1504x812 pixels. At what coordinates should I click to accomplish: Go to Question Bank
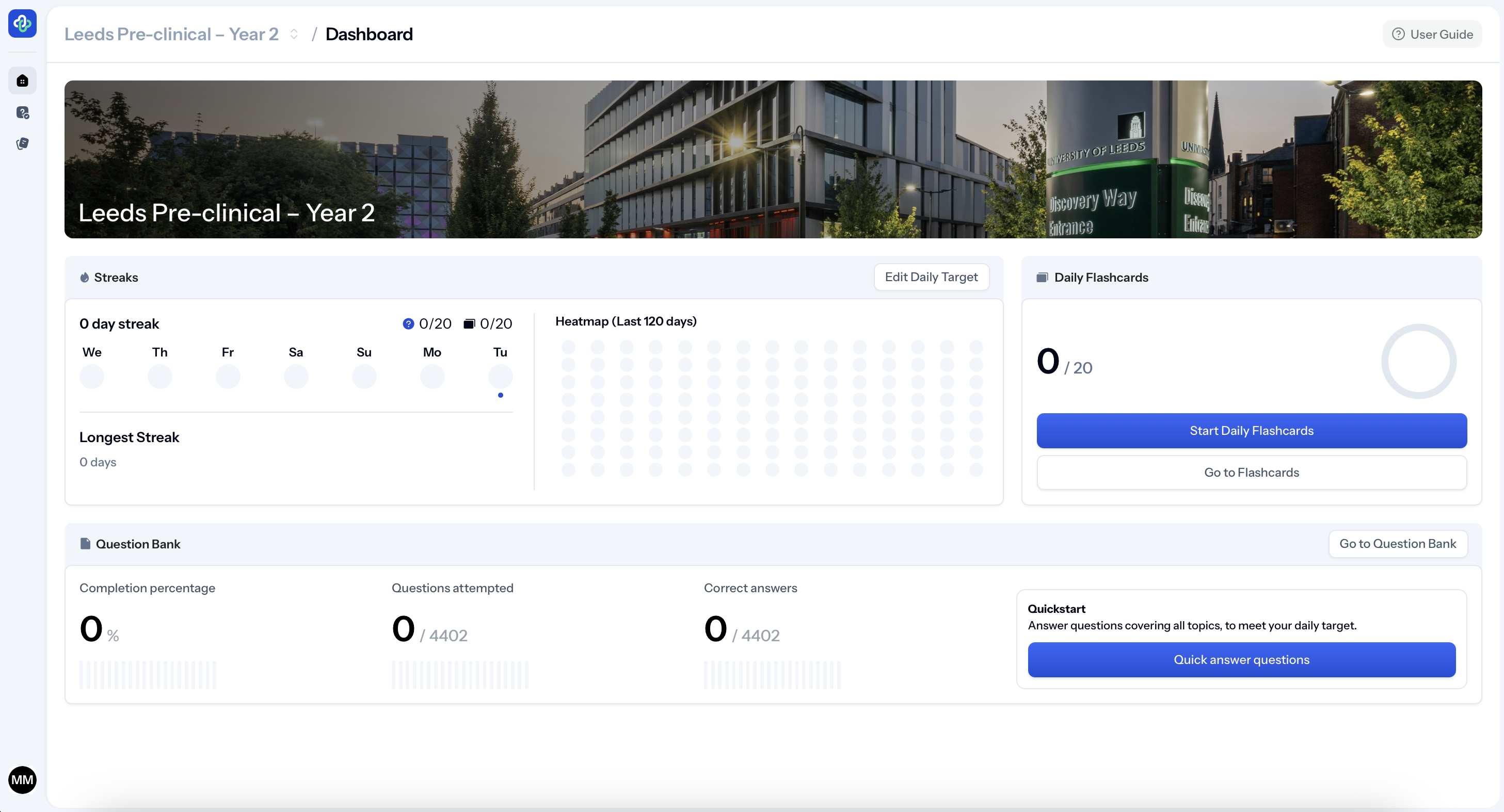click(1397, 544)
